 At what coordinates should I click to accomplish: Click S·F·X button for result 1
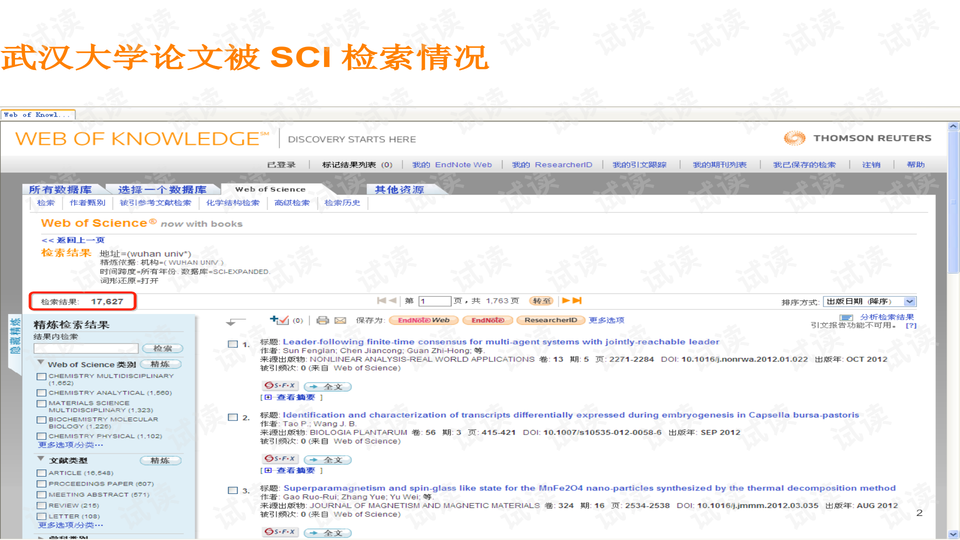point(280,386)
